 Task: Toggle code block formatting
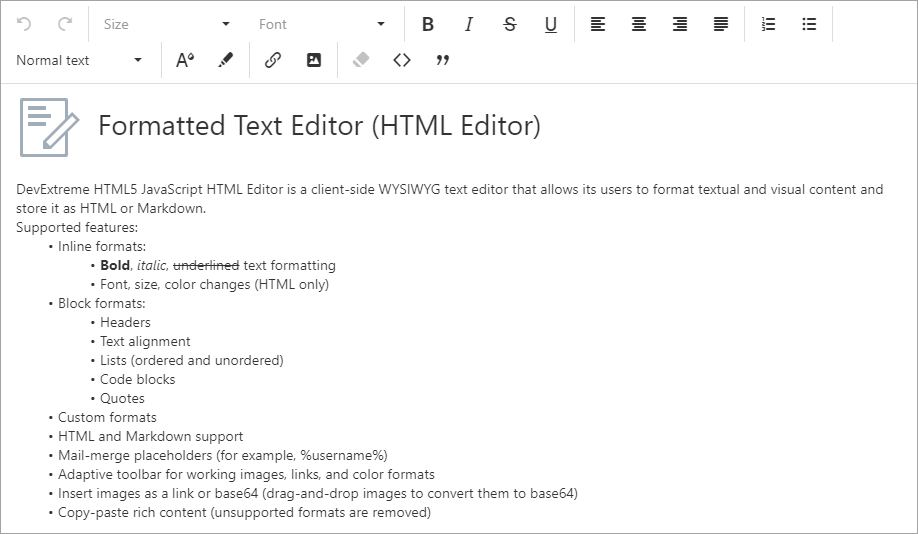[x=402, y=60]
